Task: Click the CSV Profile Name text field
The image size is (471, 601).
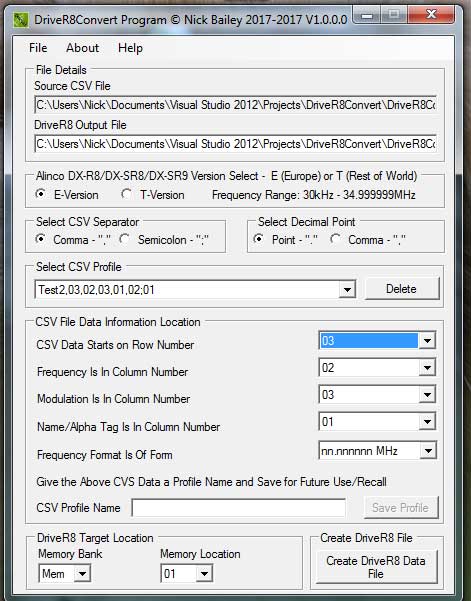Action: 238,508
